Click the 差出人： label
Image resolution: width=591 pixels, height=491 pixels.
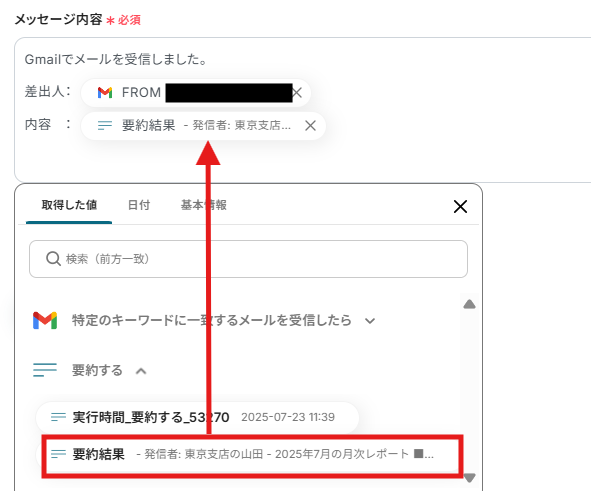coord(47,92)
